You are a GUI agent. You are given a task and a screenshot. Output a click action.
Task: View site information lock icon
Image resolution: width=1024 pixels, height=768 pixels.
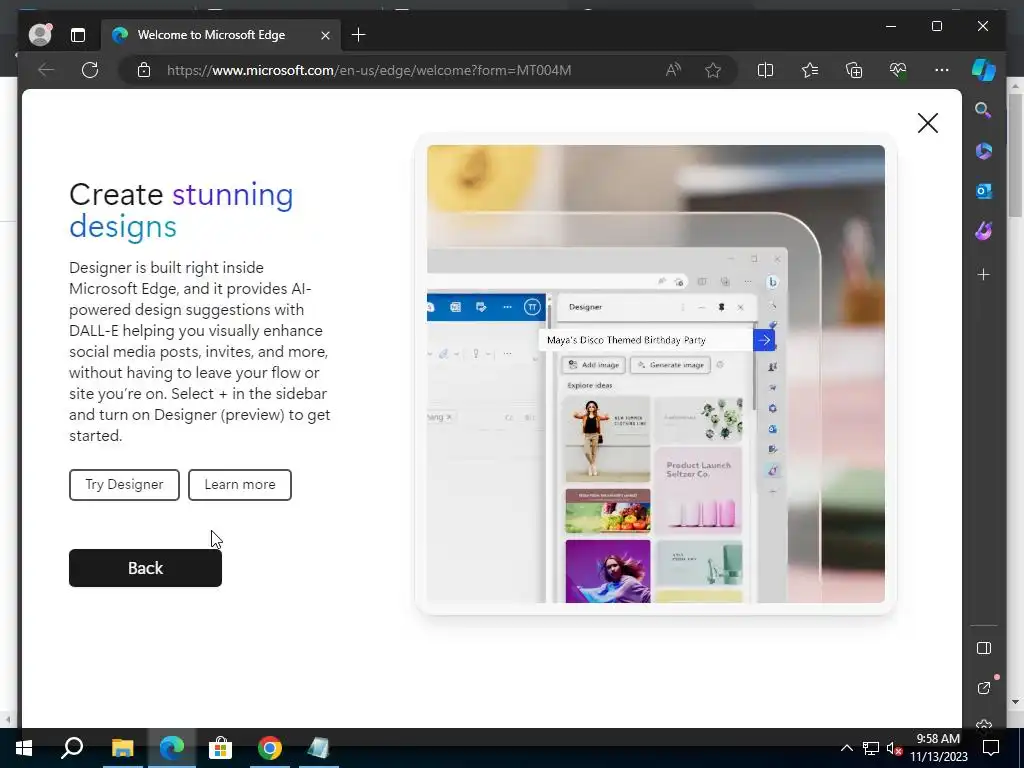click(144, 70)
